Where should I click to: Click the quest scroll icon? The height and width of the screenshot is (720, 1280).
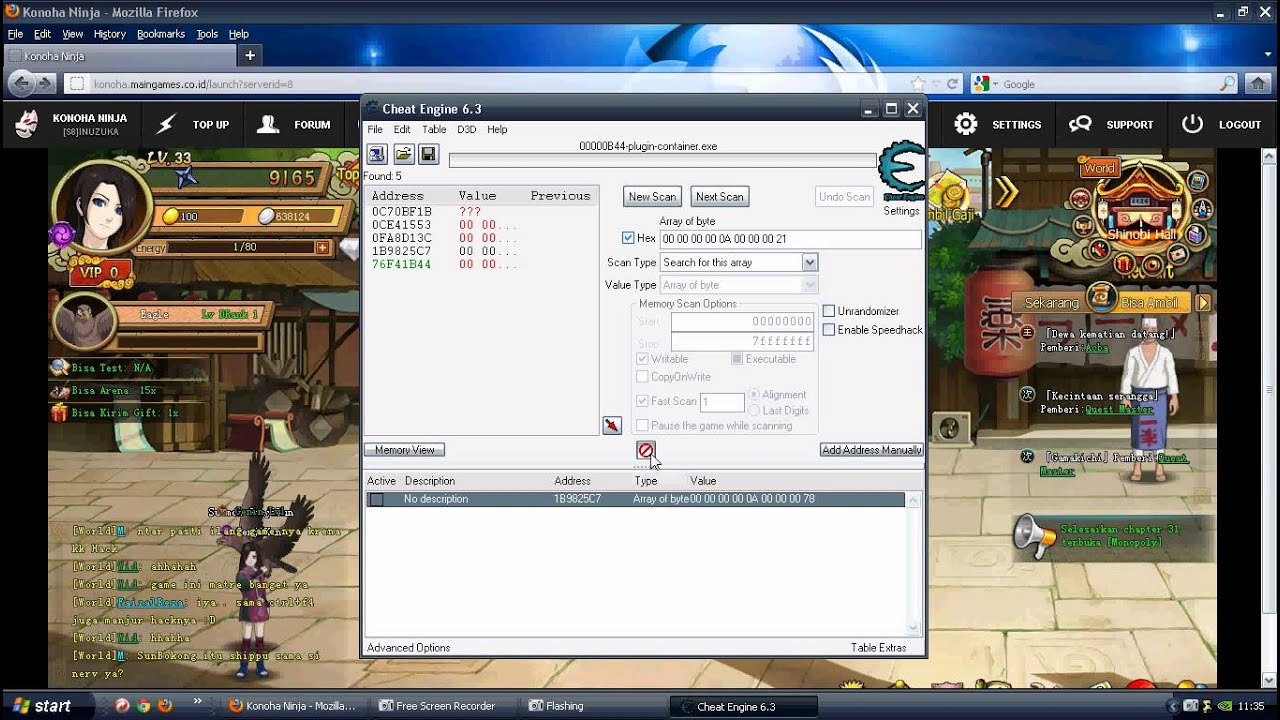tap(1100, 297)
